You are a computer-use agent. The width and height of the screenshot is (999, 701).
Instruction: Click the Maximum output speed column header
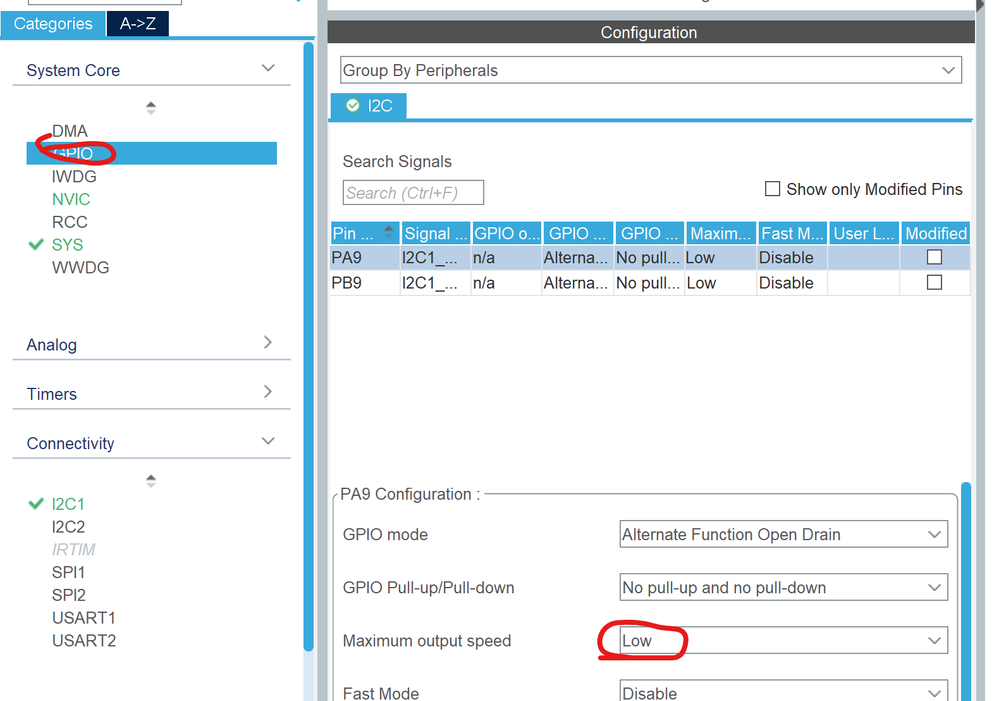click(721, 233)
